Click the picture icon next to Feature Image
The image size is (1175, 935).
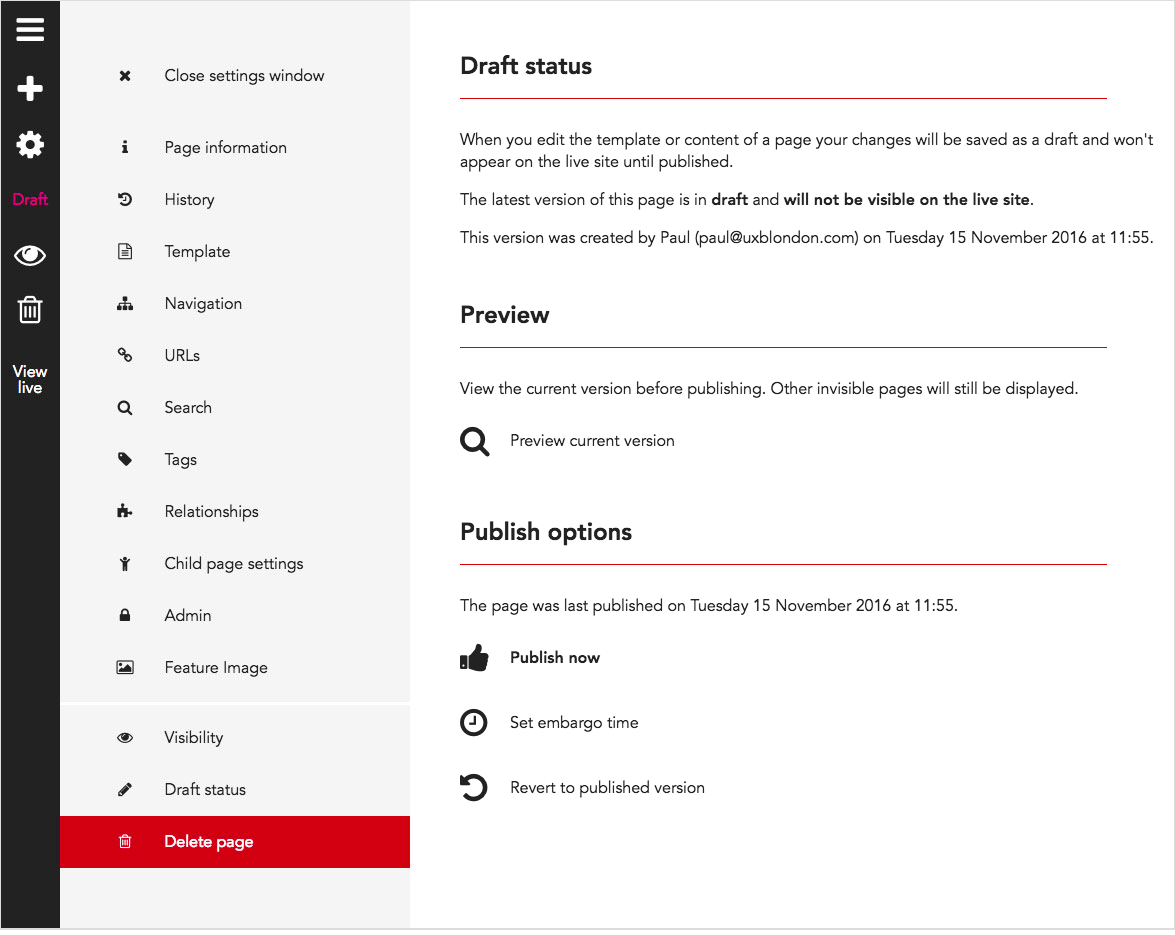click(124, 667)
